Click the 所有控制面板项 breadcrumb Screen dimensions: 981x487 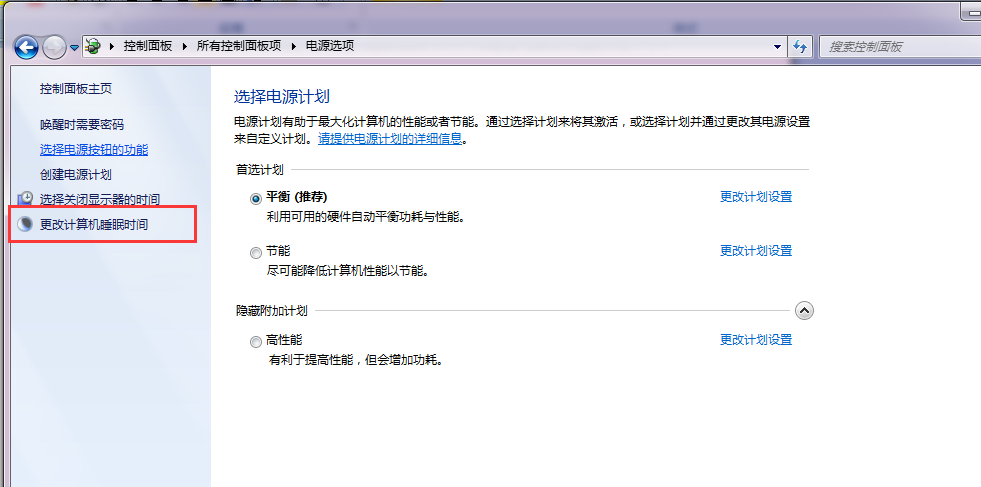[x=239, y=46]
